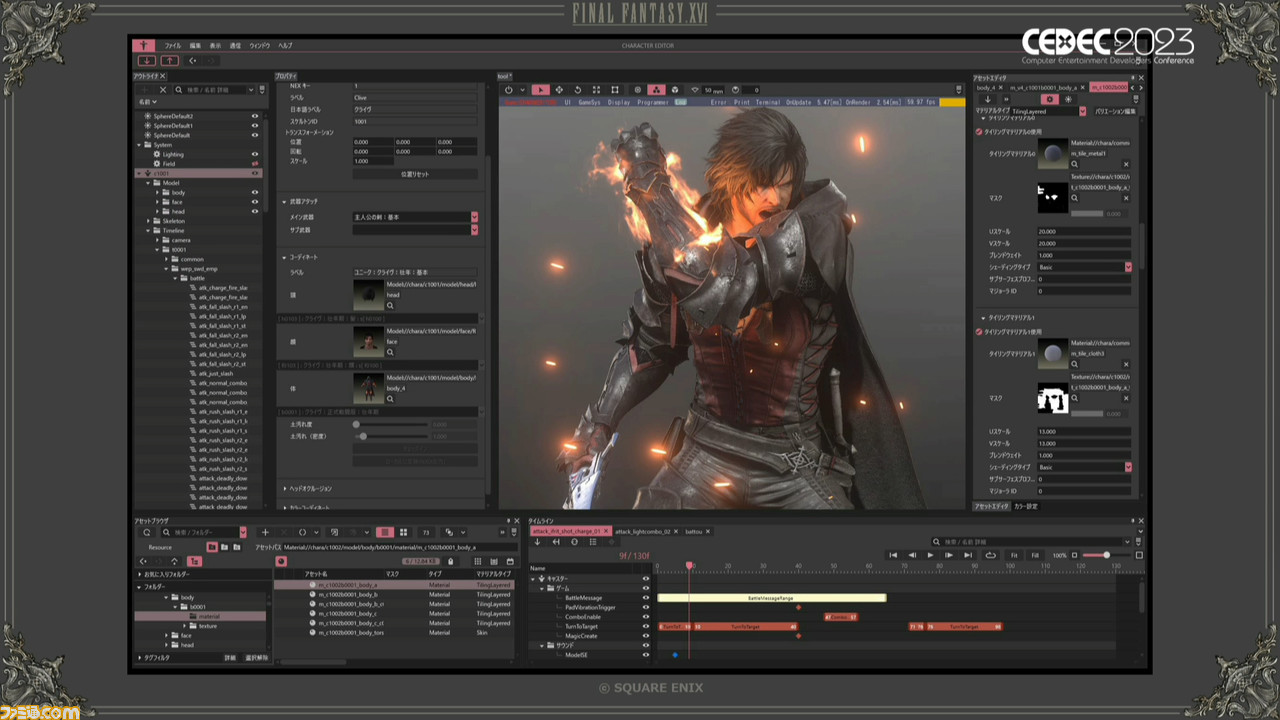The image size is (1280, 720).
Task: Open the first shading type Basic dropdown
Action: [x=1128, y=268]
